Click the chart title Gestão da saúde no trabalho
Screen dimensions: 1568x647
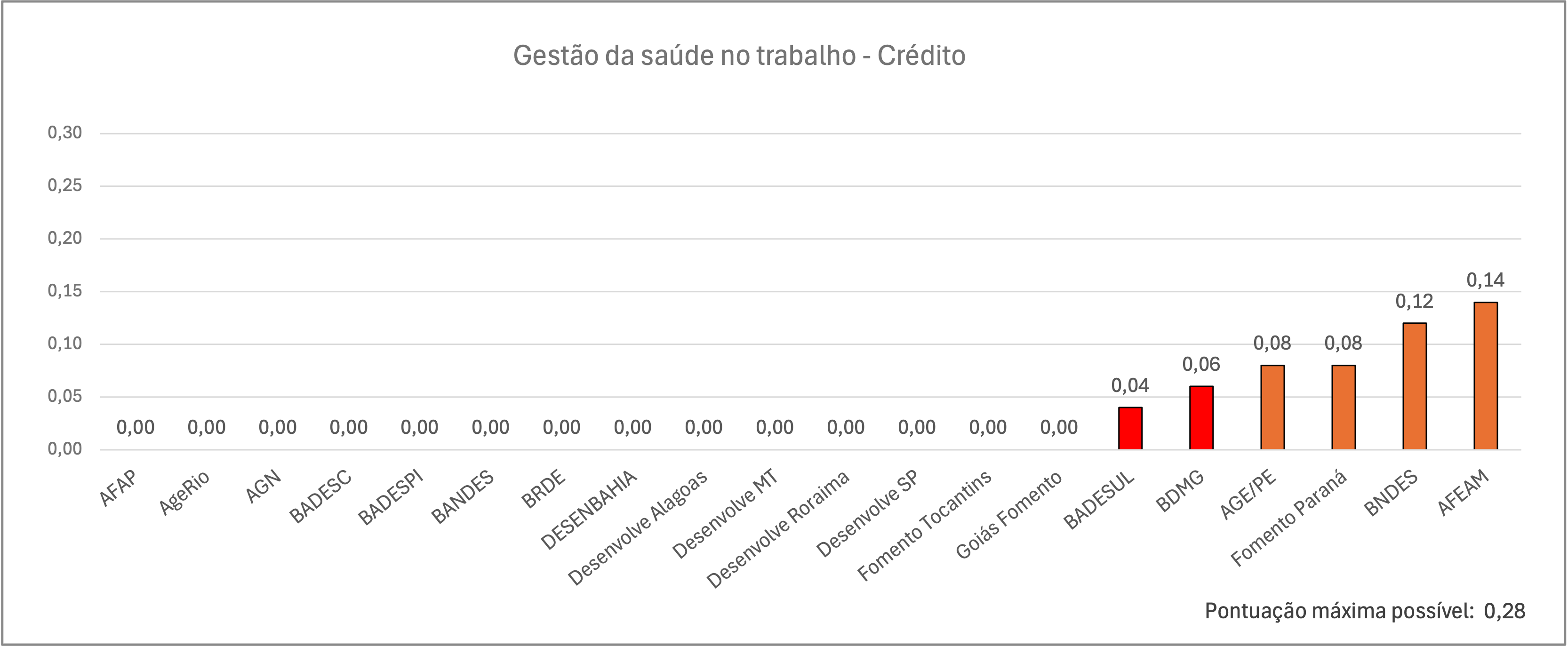(x=738, y=56)
